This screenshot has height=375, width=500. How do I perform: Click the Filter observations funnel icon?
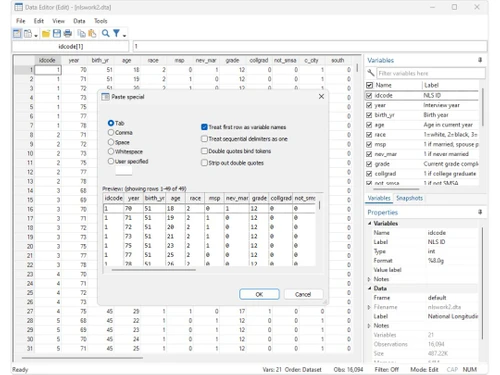coord(116,33)
